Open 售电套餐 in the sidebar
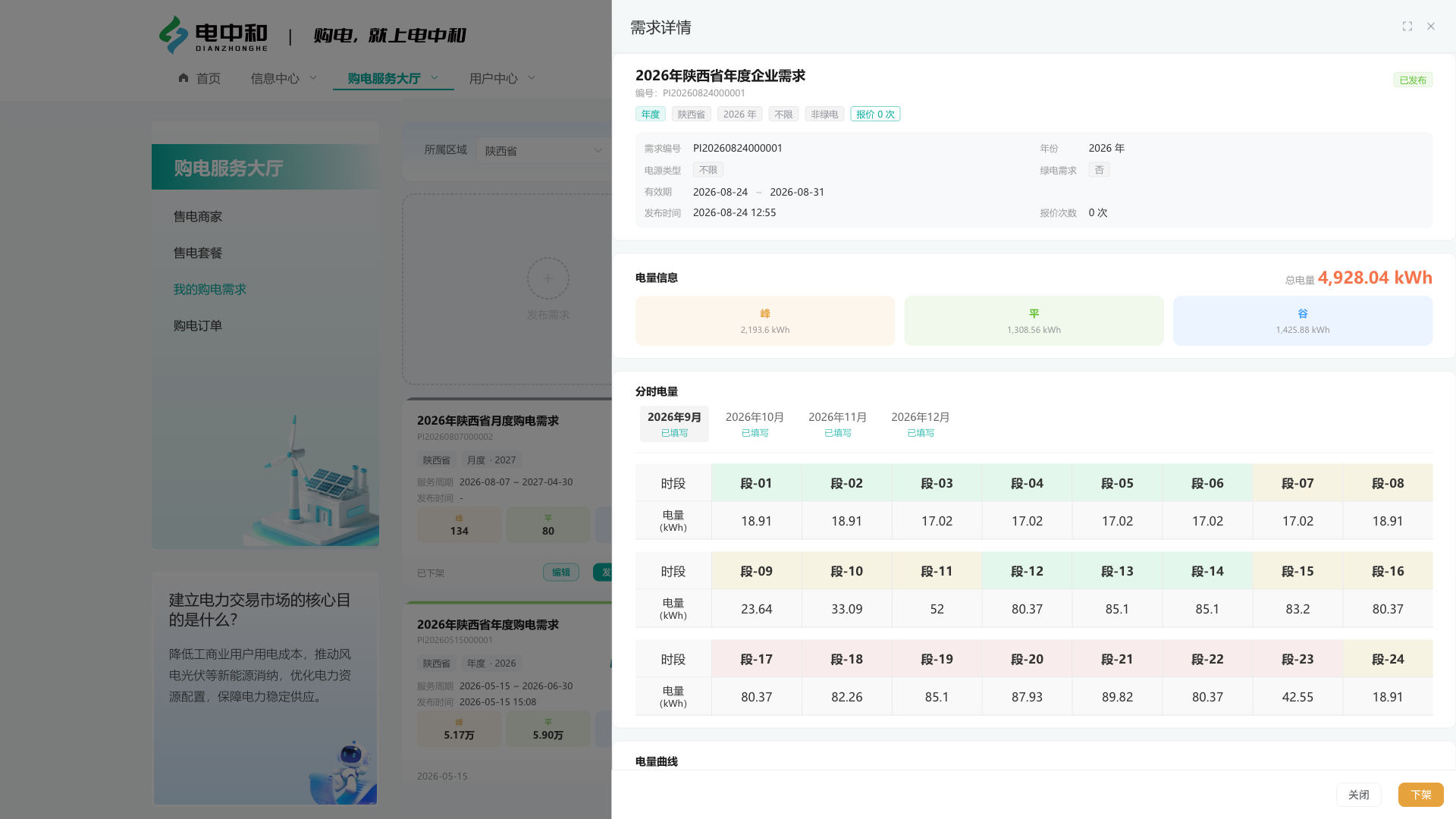This screenshot has height=819, width=1456. 198,253
